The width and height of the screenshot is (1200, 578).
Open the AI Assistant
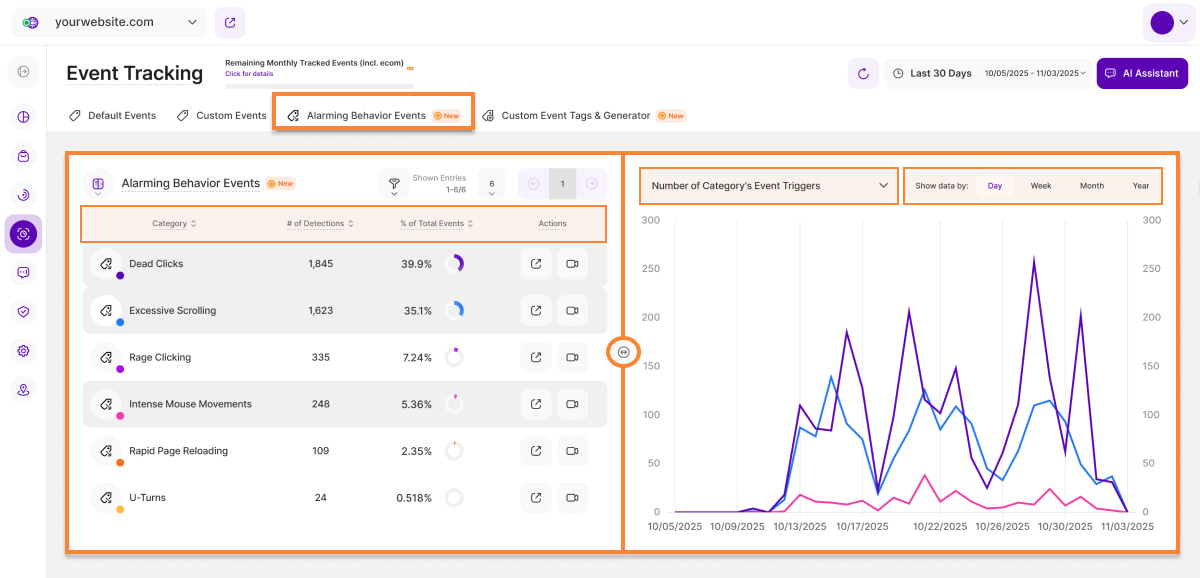coord(1142,73)
